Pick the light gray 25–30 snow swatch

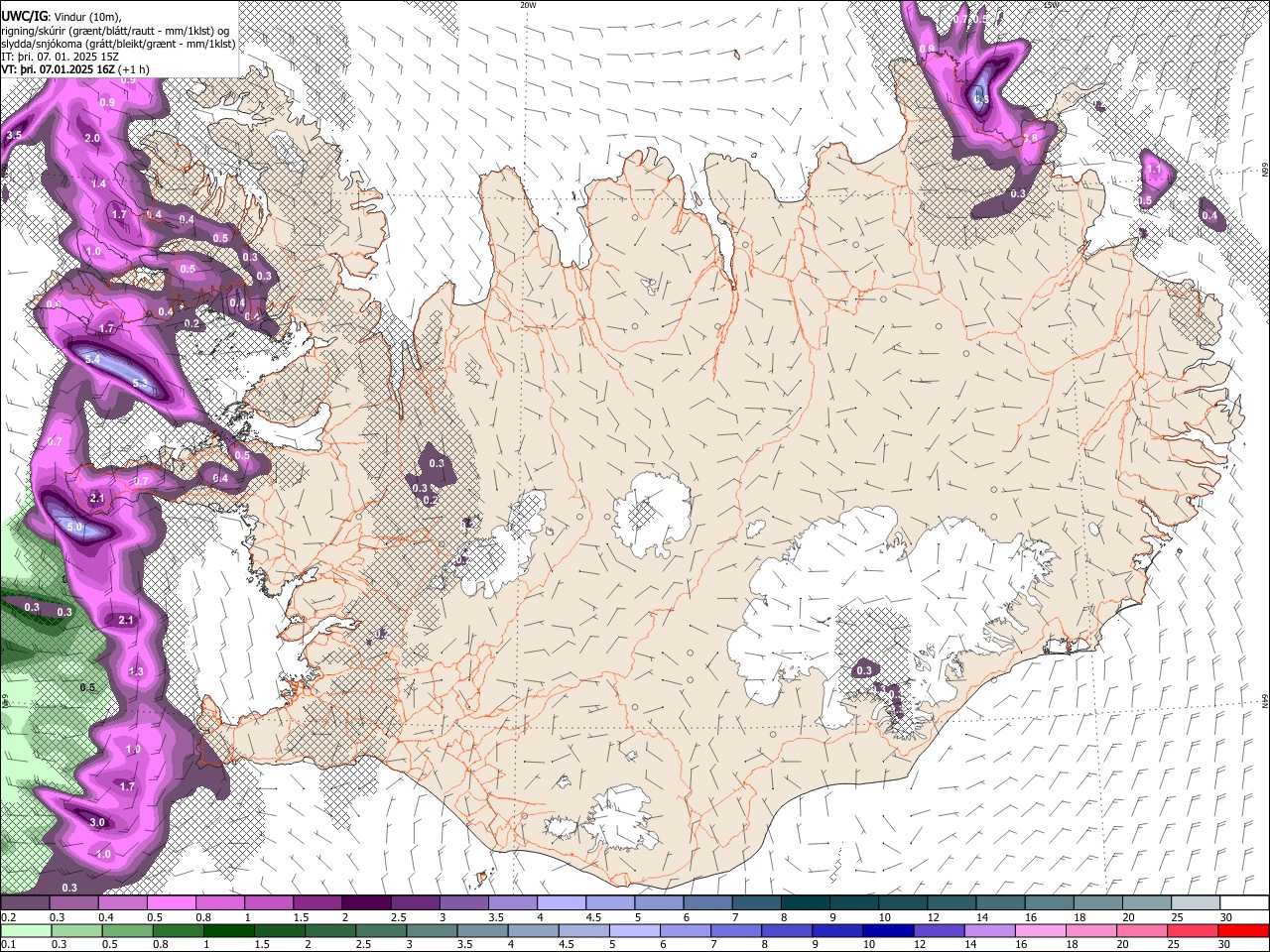pos(1195,903)
